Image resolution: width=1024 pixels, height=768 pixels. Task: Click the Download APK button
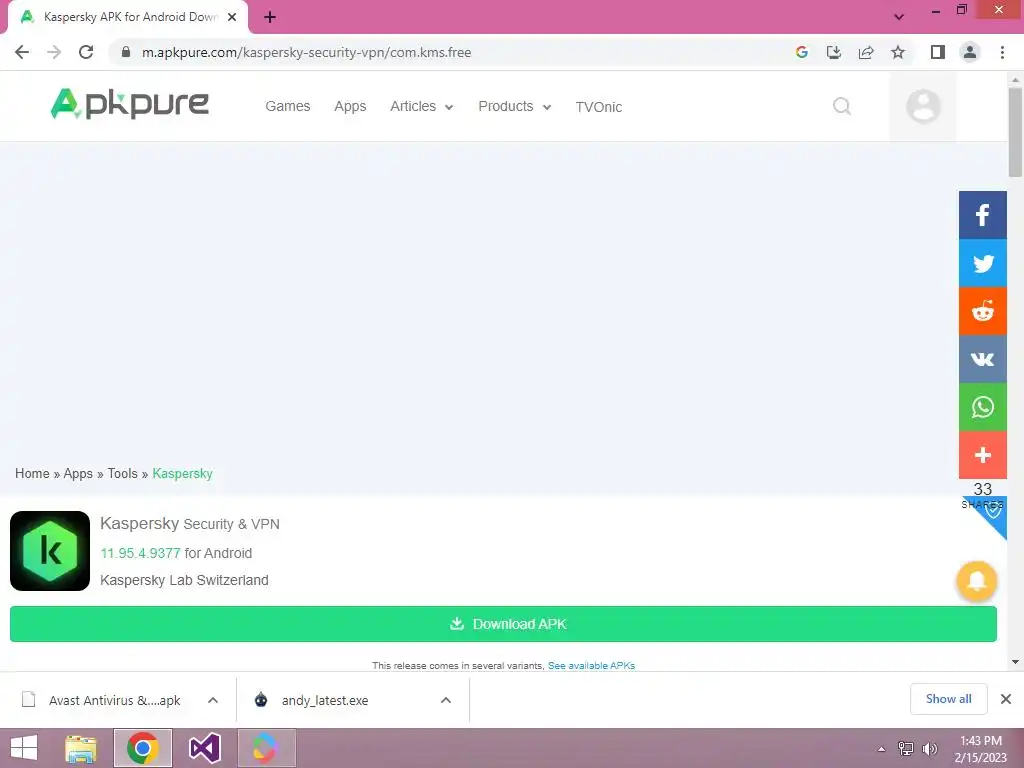(x=503, y=624)
